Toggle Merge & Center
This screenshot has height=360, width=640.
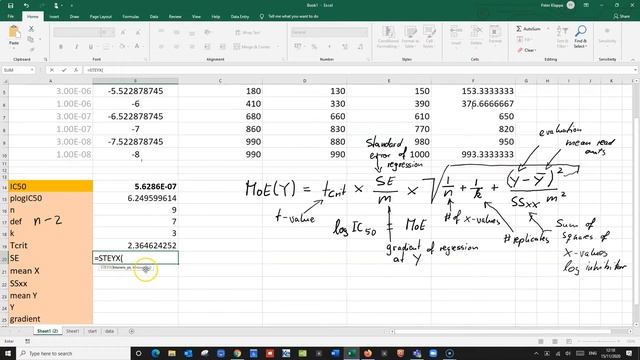coord(252,47)
